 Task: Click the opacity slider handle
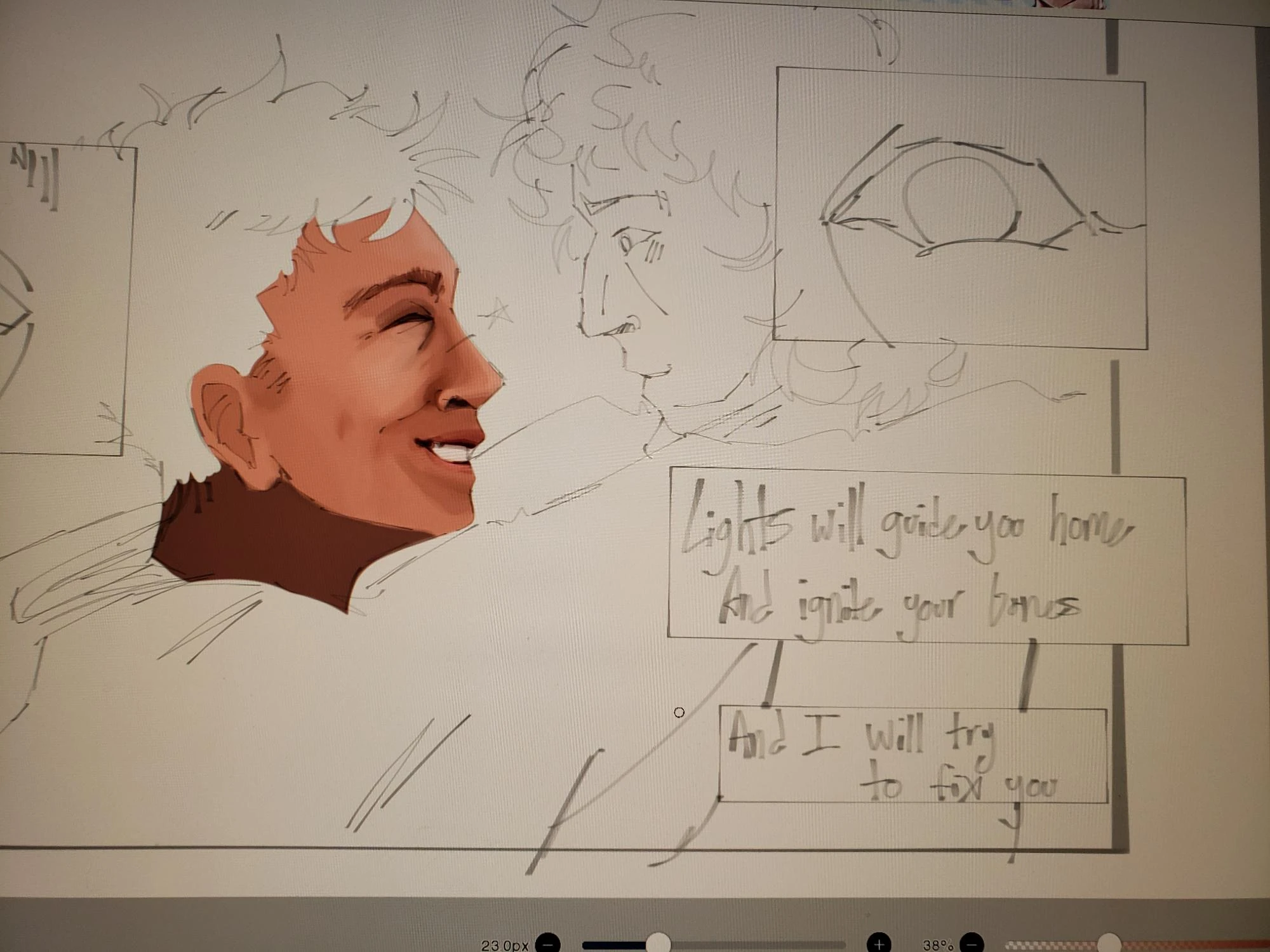pyautogui.click(x=1109, y=944)
